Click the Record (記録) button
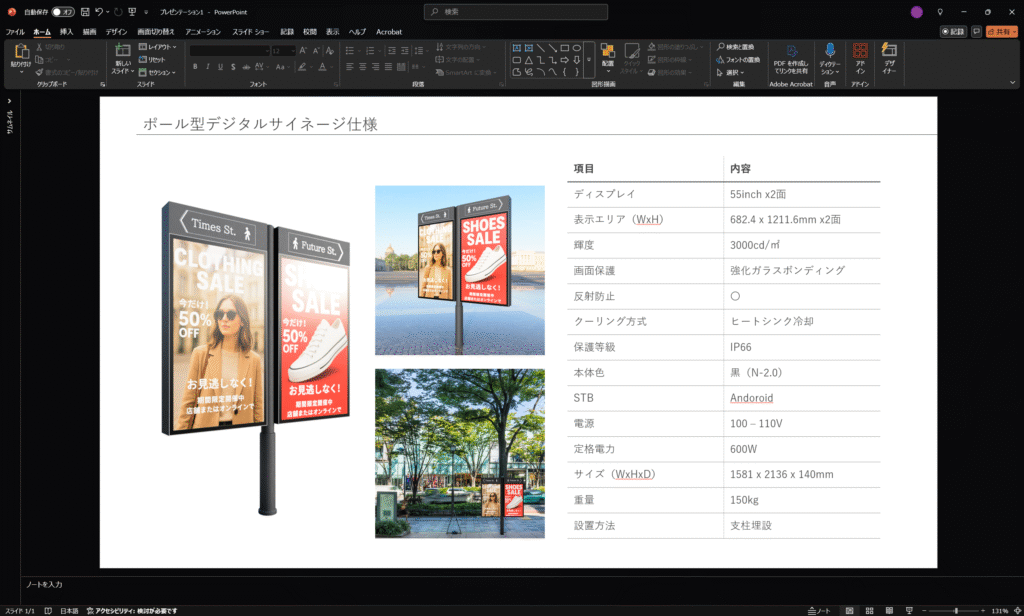Screen dimensions: 1024x616 click(953, 32)
